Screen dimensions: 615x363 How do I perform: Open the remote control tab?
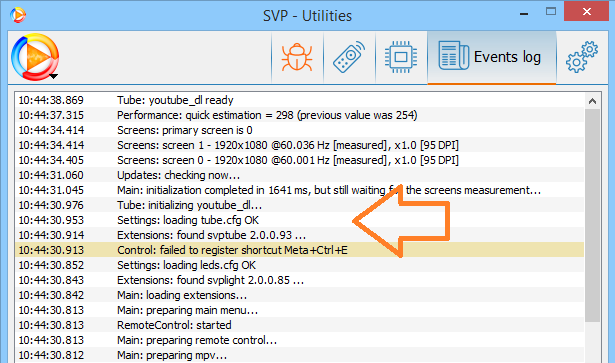point(349,57)
